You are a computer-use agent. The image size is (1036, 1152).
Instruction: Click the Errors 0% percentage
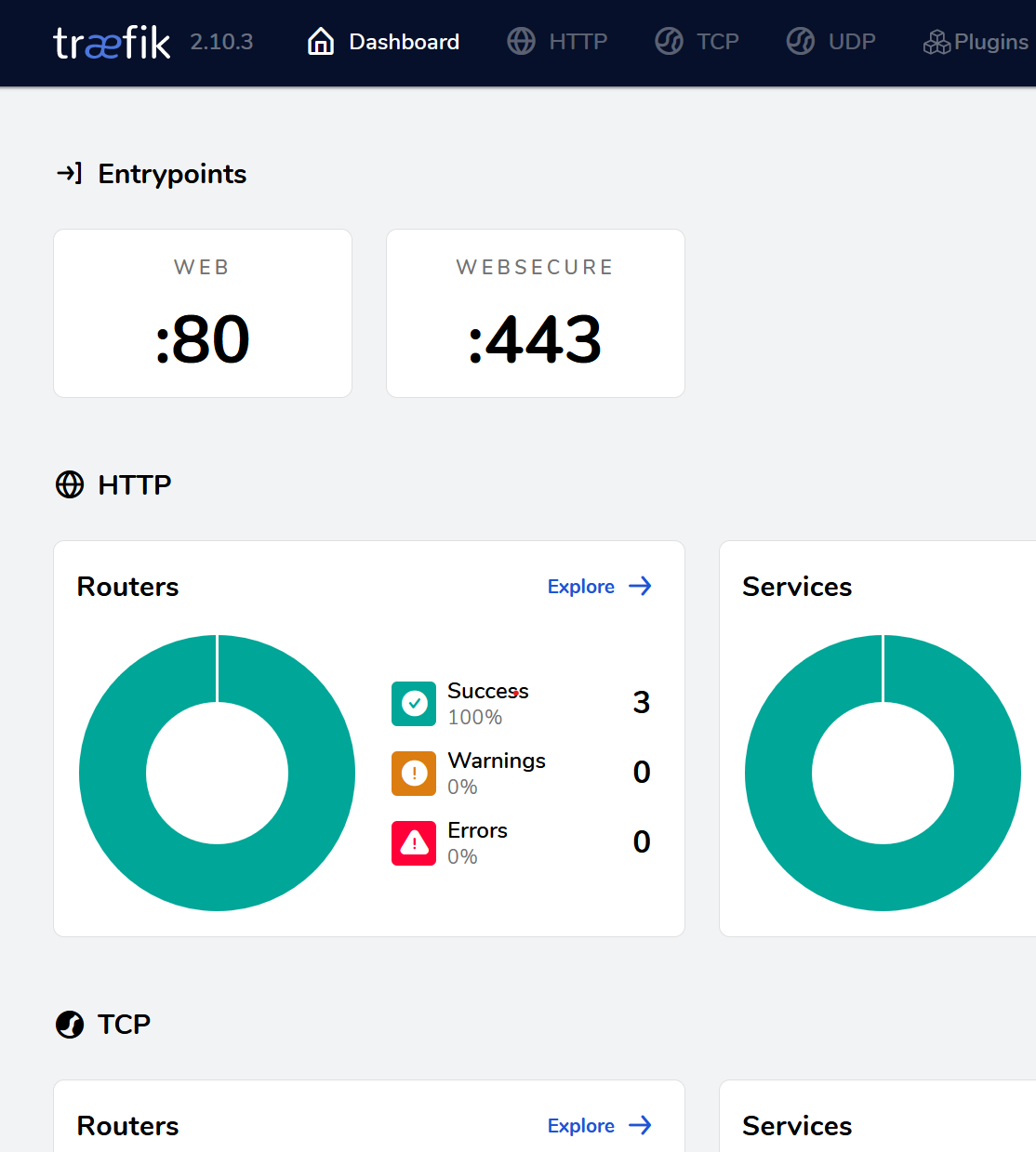pyautogui.click(x=463, y=856)
